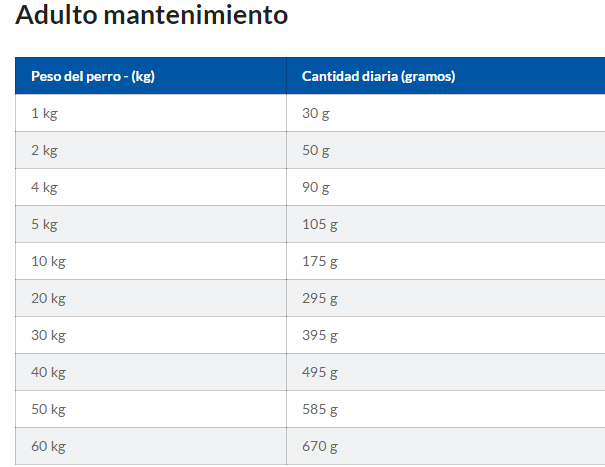This screenshot has height=467, width=605.
Task: Click the "Cantidad diaria (gramos)" column header
Action: coord(379,76)
